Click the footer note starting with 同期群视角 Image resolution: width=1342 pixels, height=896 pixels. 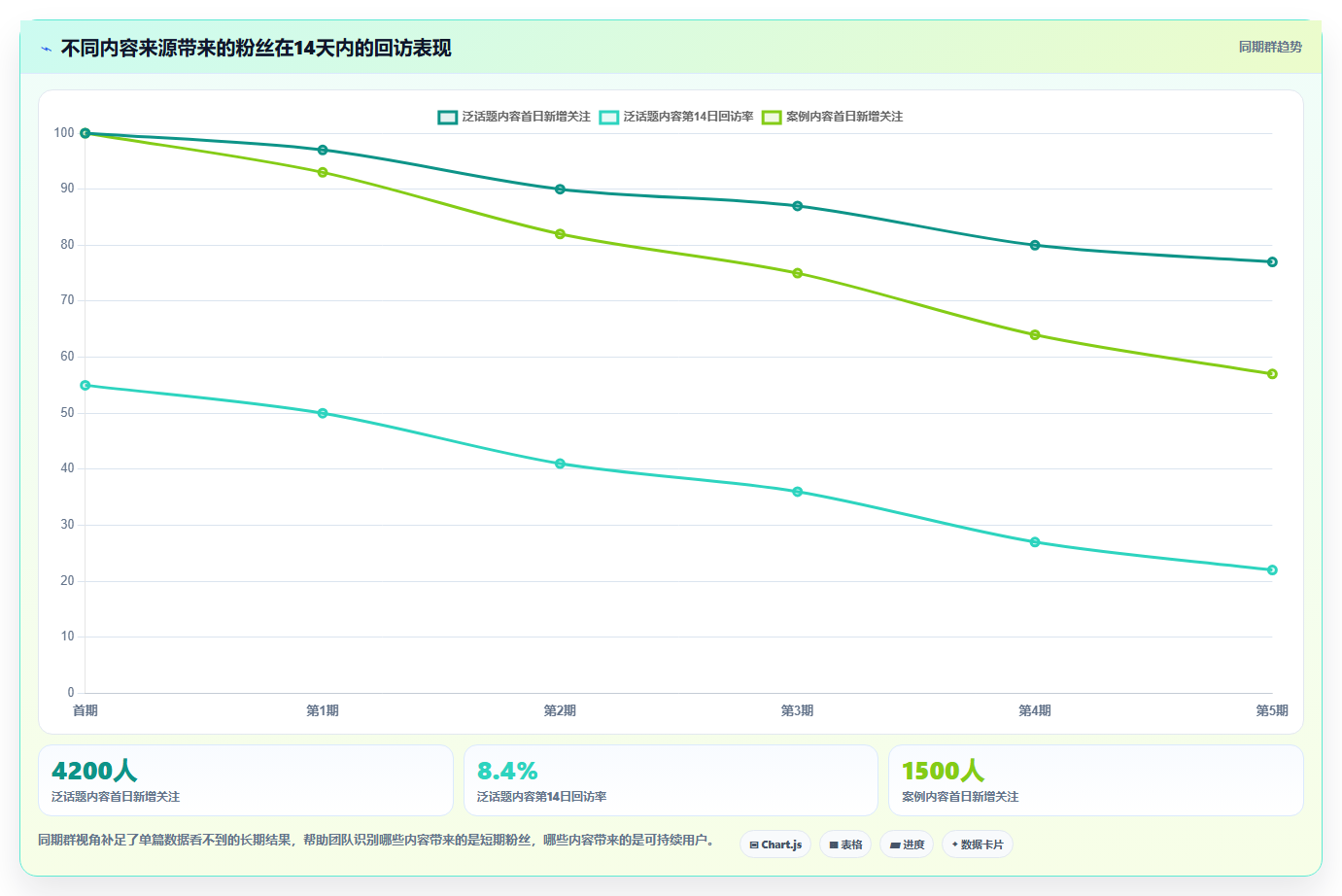[377, 840]
